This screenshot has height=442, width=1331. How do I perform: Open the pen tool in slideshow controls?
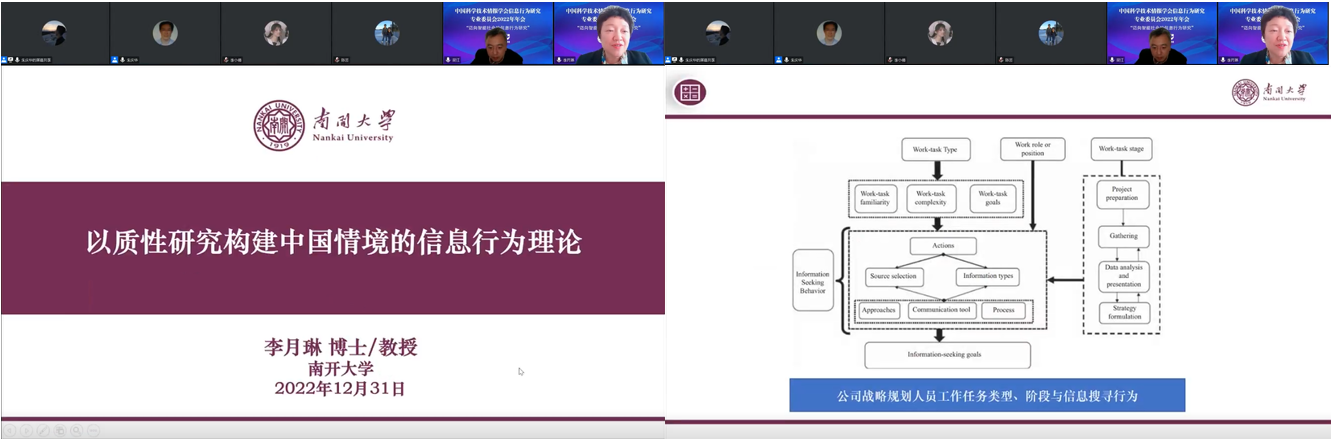pos(44,430)
